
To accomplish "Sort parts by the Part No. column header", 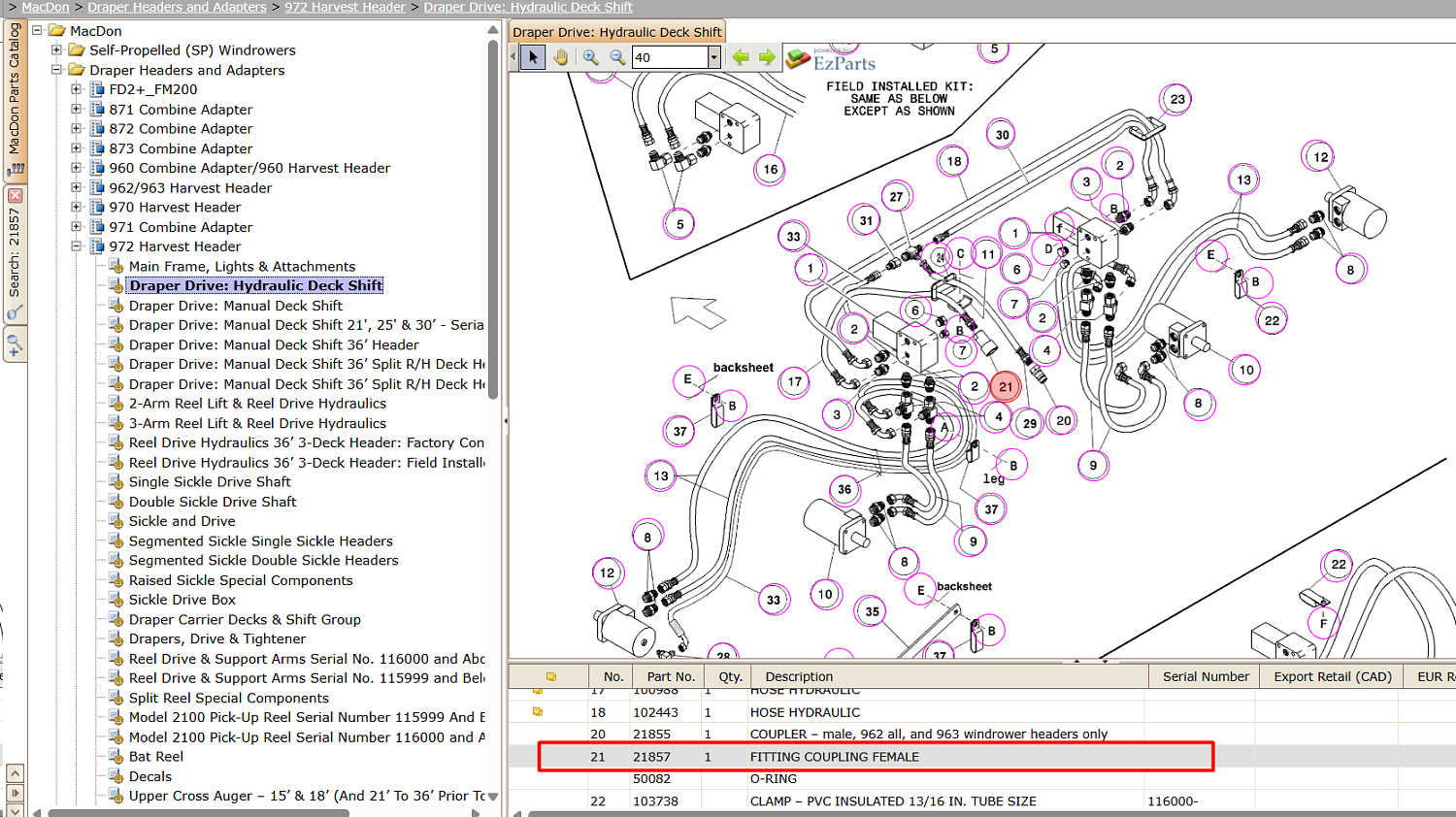I will pos(671,676).
